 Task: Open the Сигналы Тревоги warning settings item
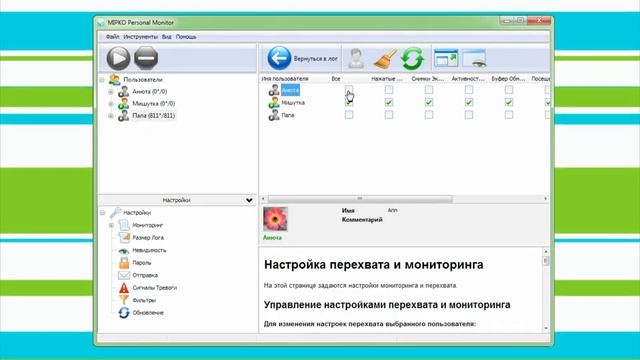(154, 288)
